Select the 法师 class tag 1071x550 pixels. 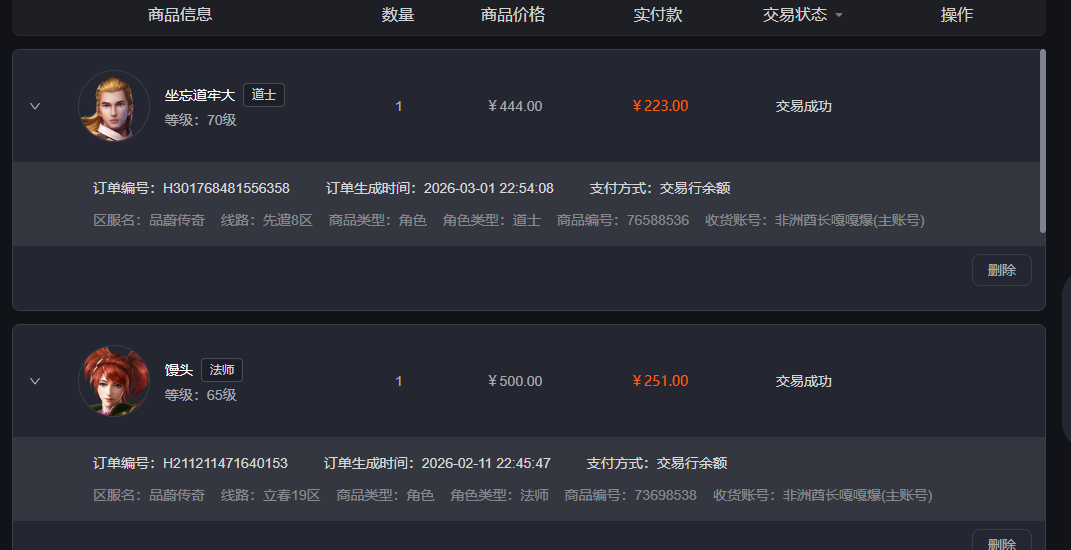(222, 370)
